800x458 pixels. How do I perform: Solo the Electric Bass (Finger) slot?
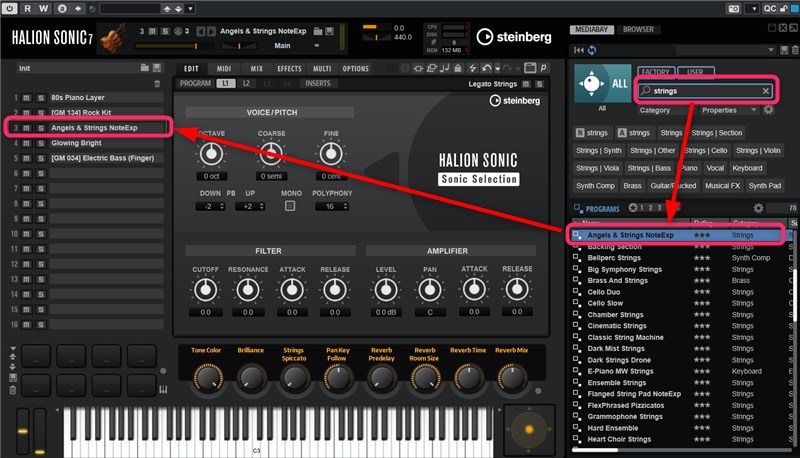[40, 158]
